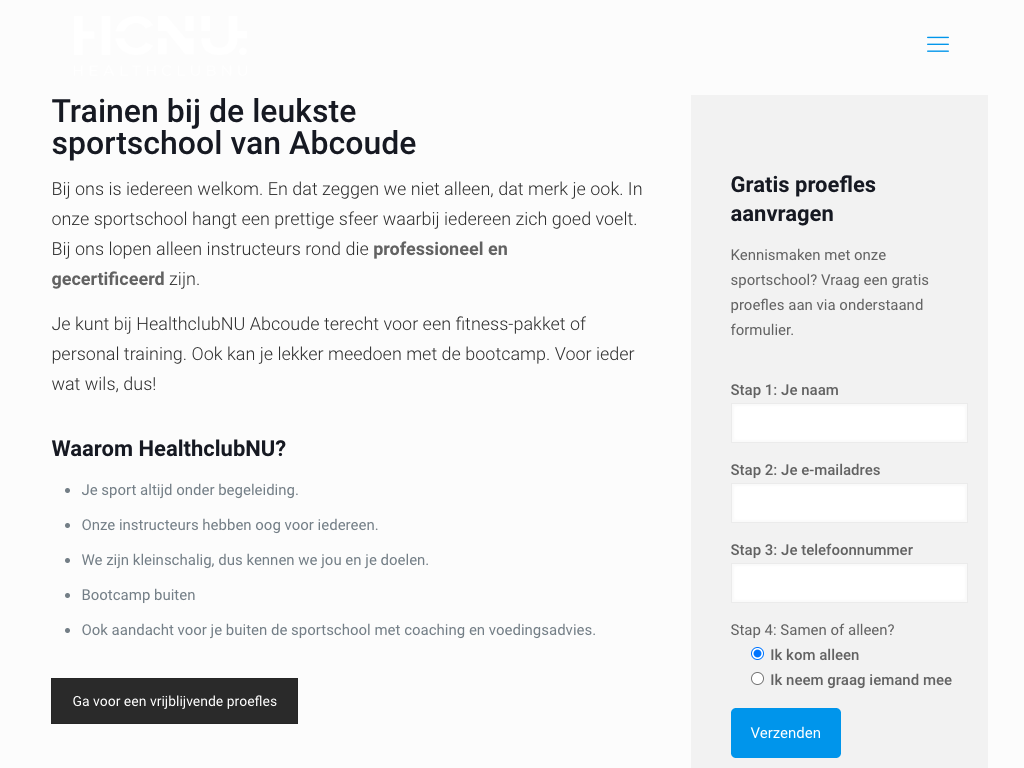Click the "Gratis proefles aanvragen" heading

coord(803,199)
